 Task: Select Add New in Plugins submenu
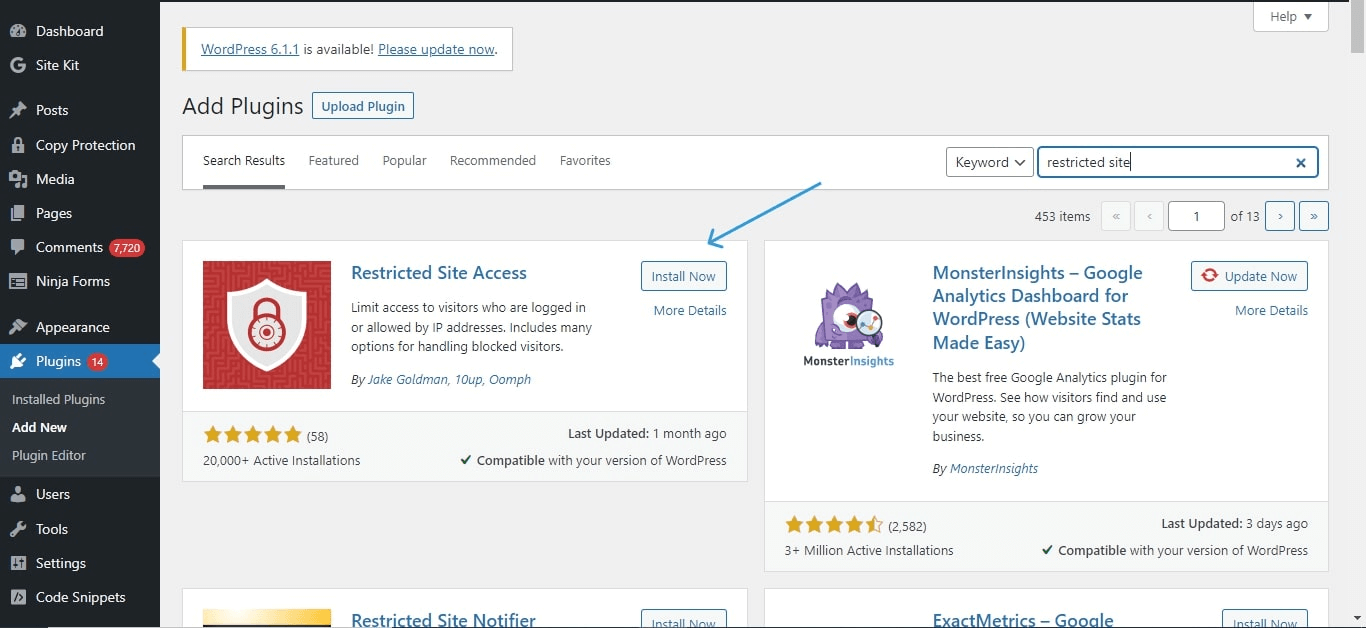40,427
